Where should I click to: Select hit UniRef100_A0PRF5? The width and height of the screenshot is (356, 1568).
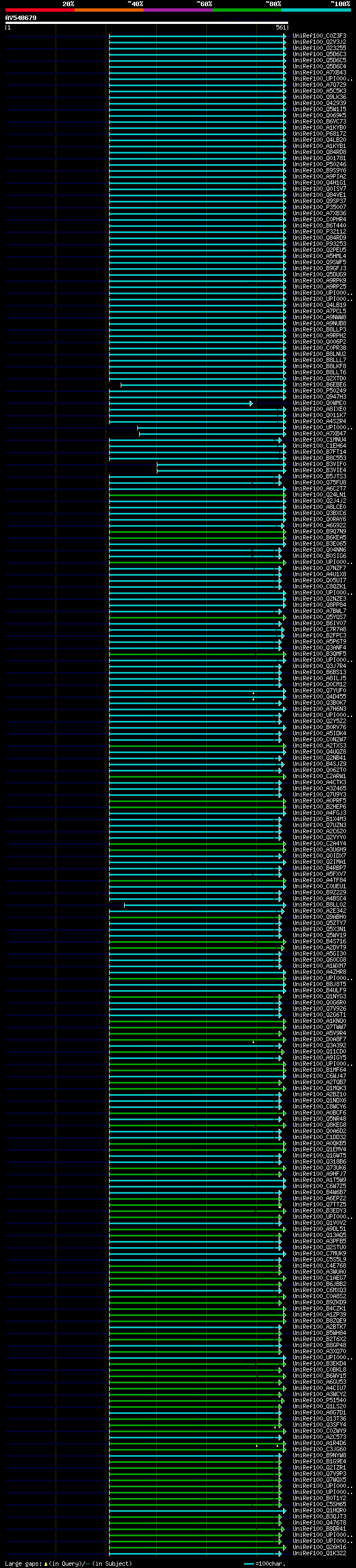(319, 800)
